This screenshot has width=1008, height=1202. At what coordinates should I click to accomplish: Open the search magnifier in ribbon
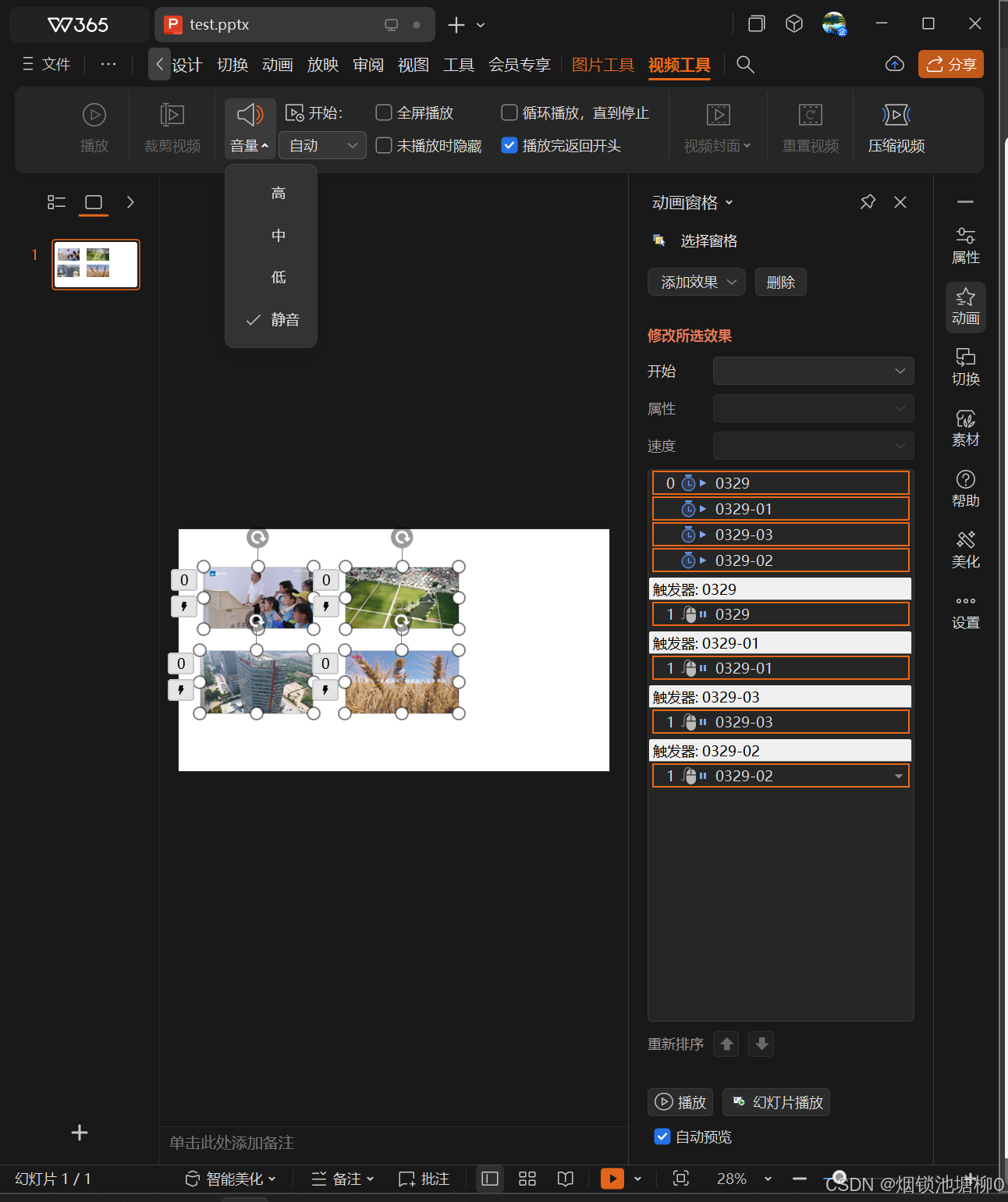coord(745,64)
